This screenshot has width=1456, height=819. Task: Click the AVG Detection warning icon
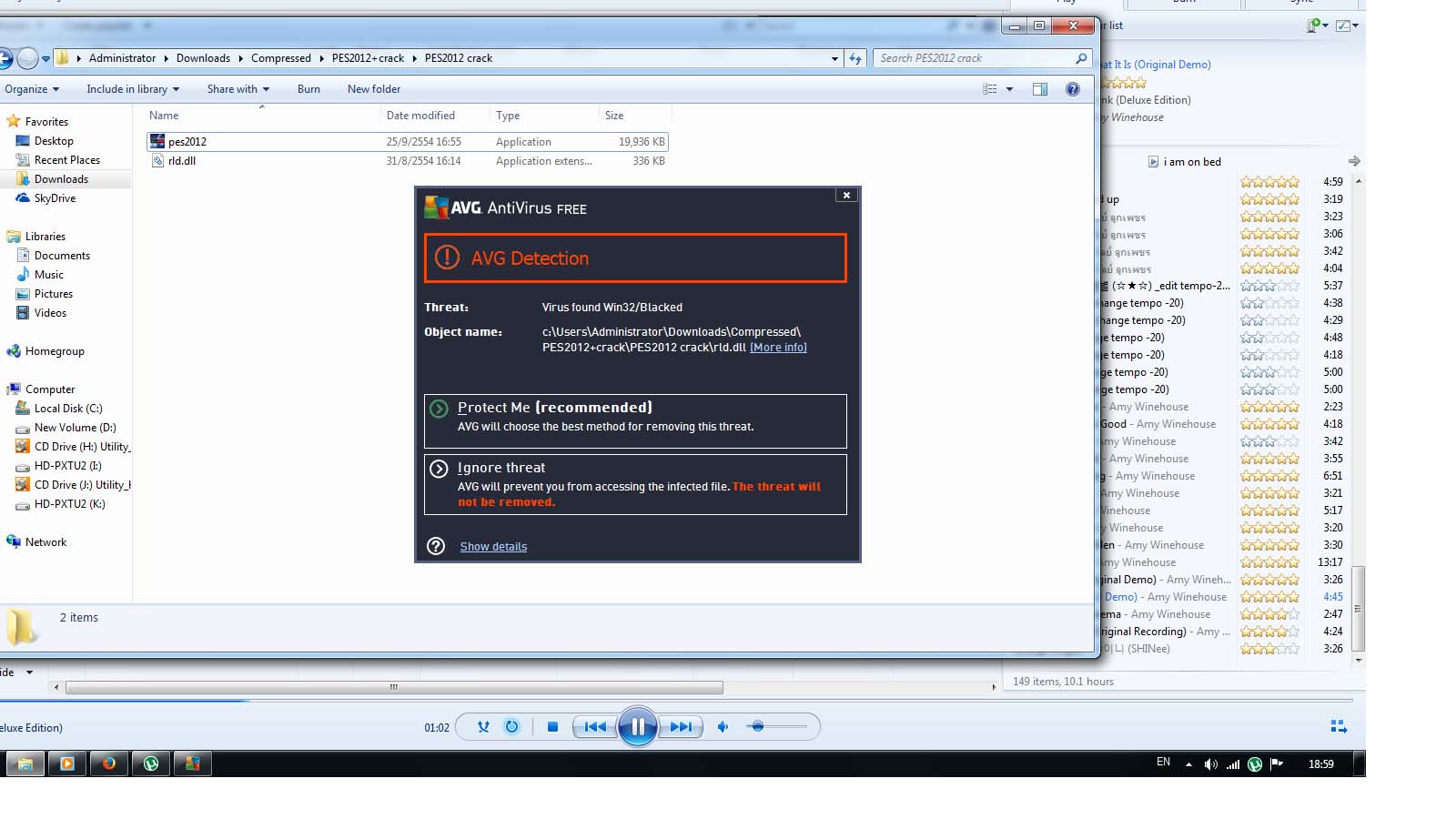447,258
